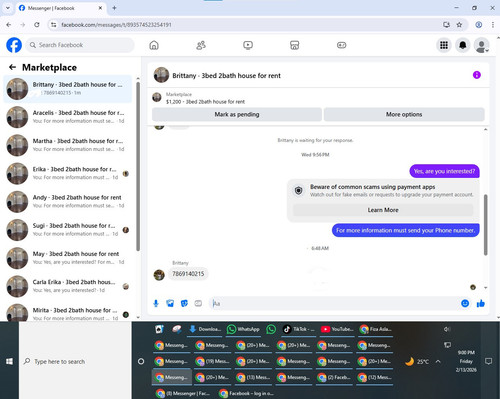Viewport: 500px width, 399px height.
Task: Click Learn More about payment scams
Action: coord(383,210)
